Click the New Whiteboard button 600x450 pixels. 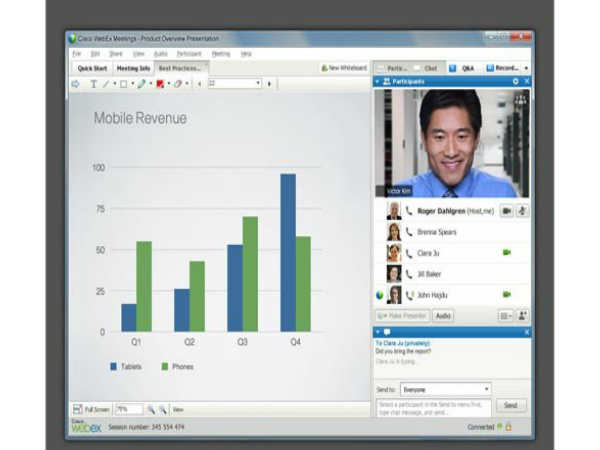(x=344, y=68)
